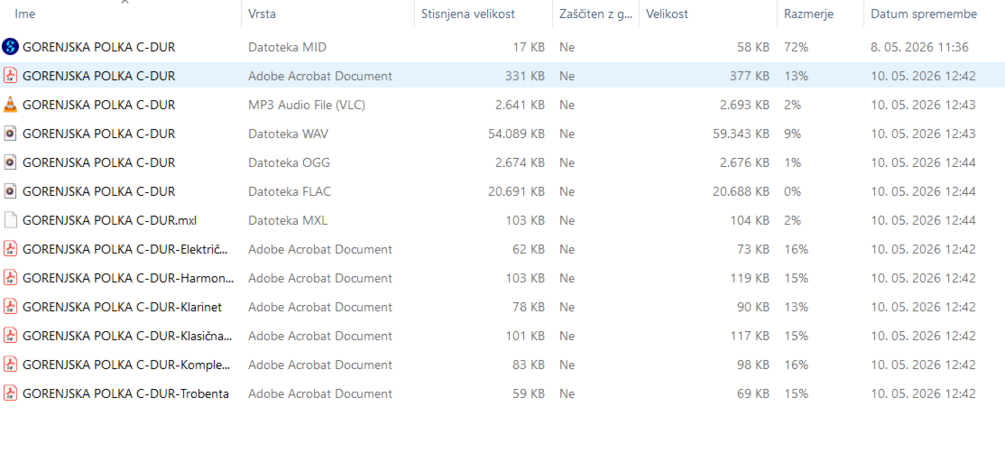The width and height of the screenshot is (1005, 453).
Task: Select the VLC cone icon of MP3 file
Action: [x=10, y=104]
